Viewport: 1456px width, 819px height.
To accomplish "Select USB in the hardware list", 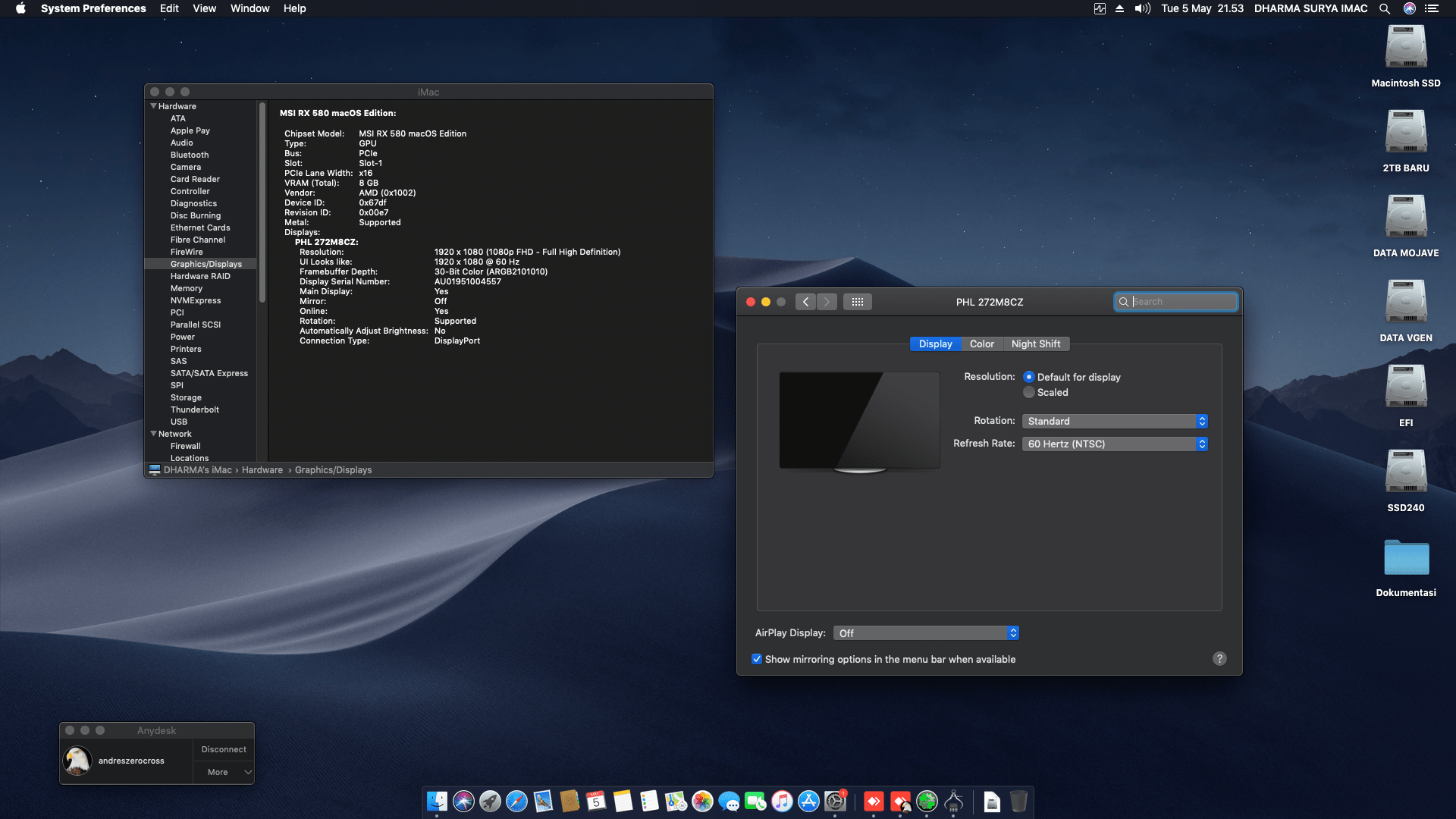I will coord(178,422).
